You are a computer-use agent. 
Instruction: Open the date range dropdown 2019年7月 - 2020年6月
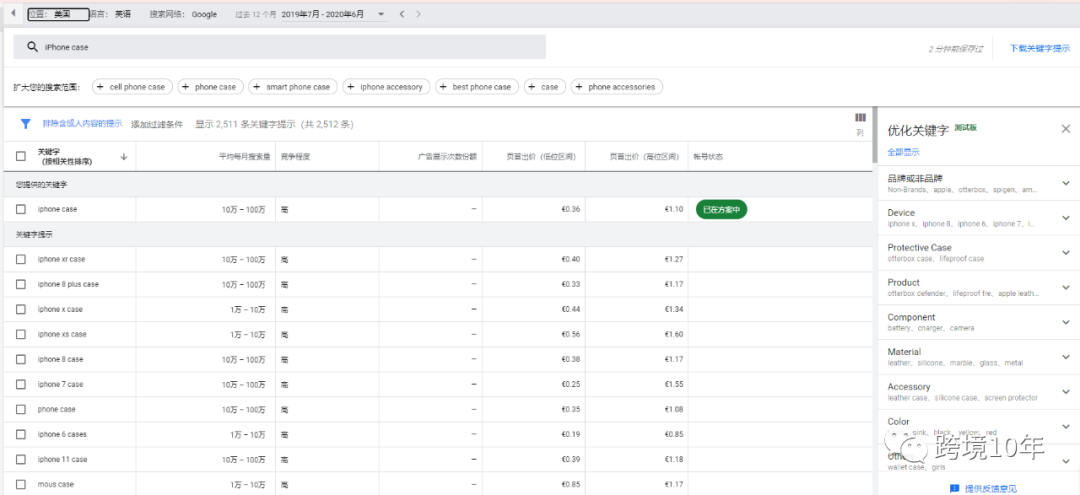click(x=334, y=14)
